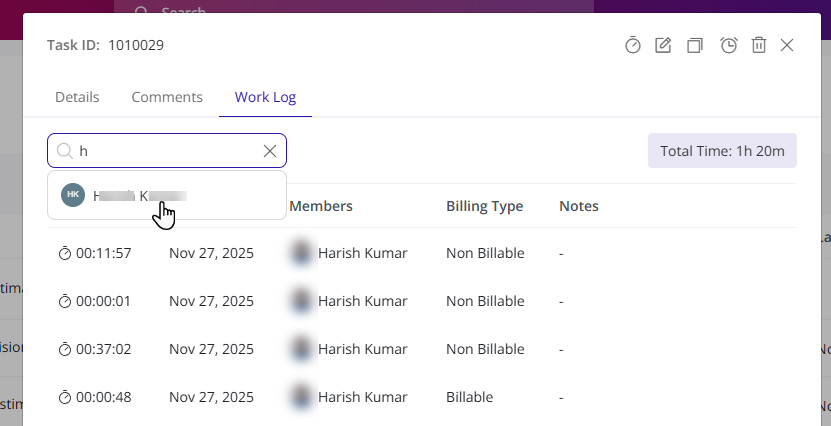The height and width of the screenshot is (426, 831).
Task: Start the timer using the stopwatch icon in the task header
Action: [633, 45]
